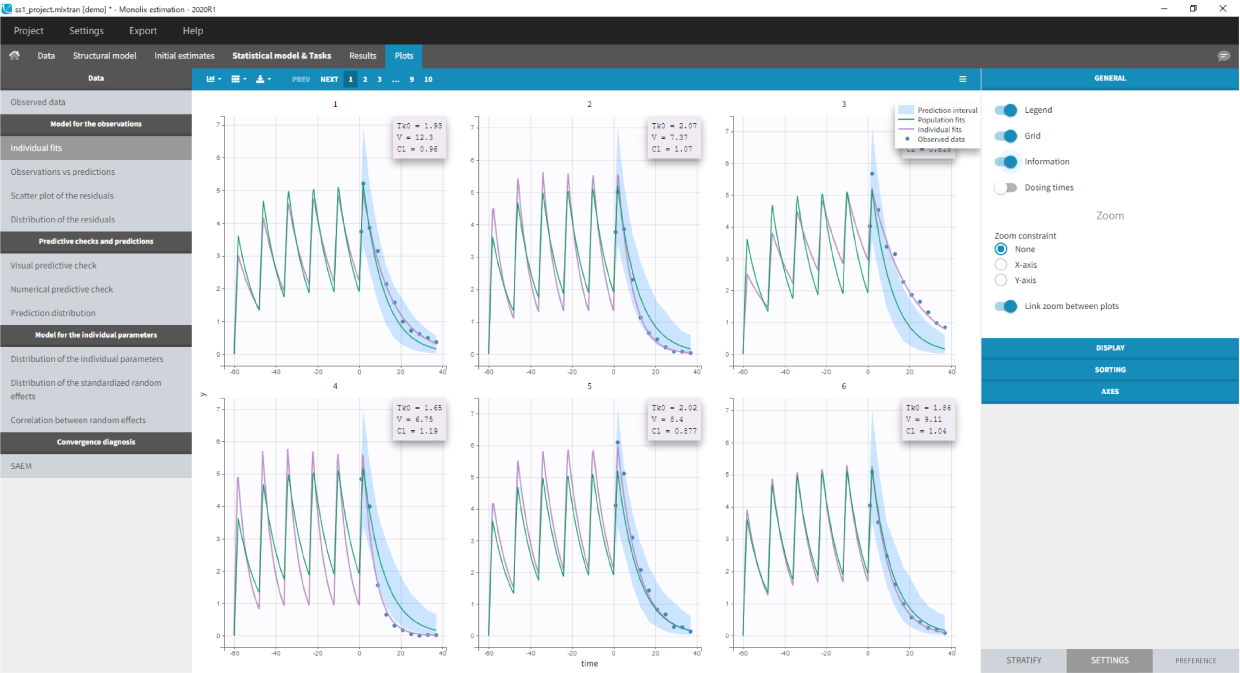Open the Help menu

(x=193, y=31)
